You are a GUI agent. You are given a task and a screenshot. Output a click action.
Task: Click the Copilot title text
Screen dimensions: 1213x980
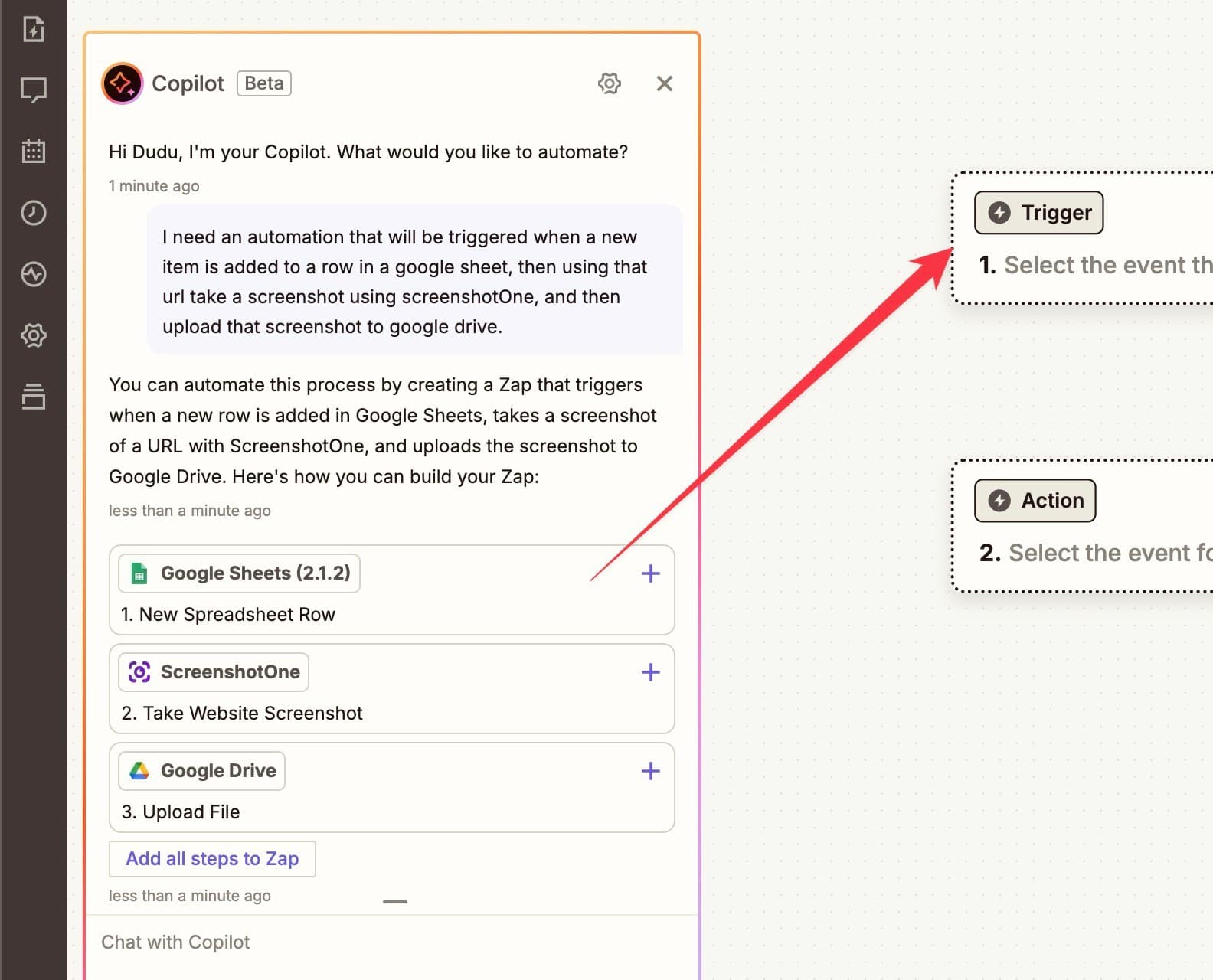(188, 83)
